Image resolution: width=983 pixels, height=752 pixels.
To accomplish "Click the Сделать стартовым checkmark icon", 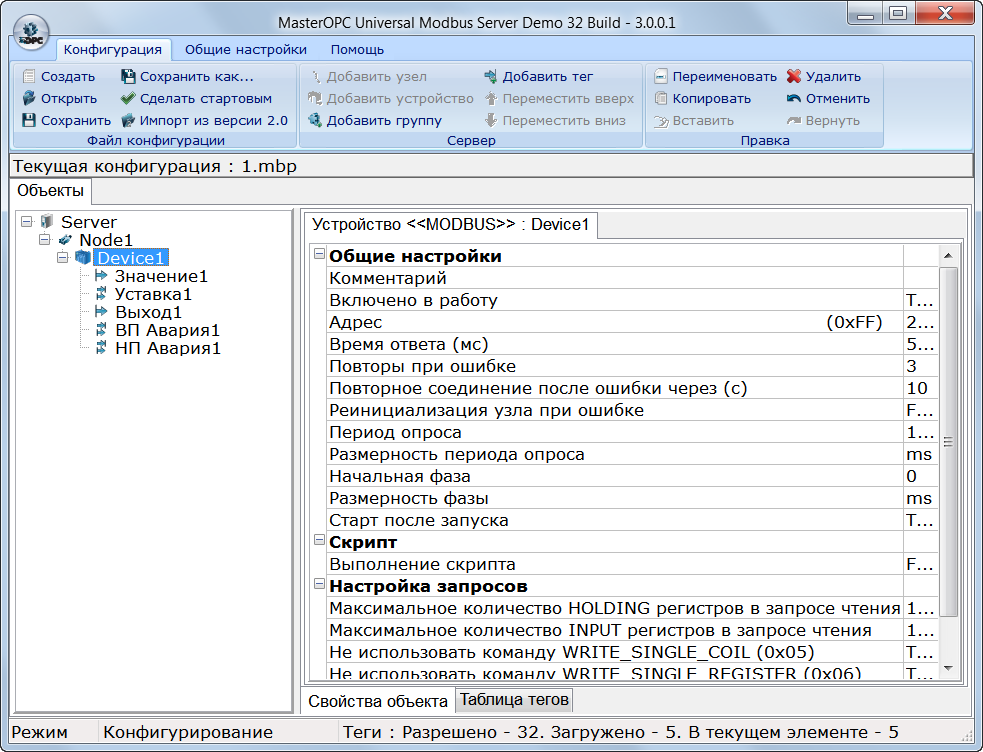I will [x=128, y=98].
